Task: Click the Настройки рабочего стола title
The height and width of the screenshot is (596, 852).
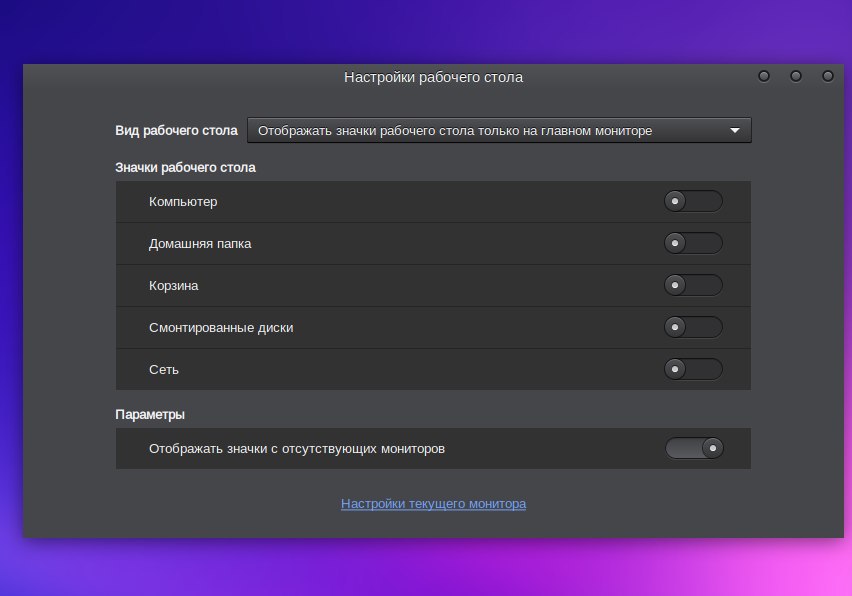Action: click(433, 77)
